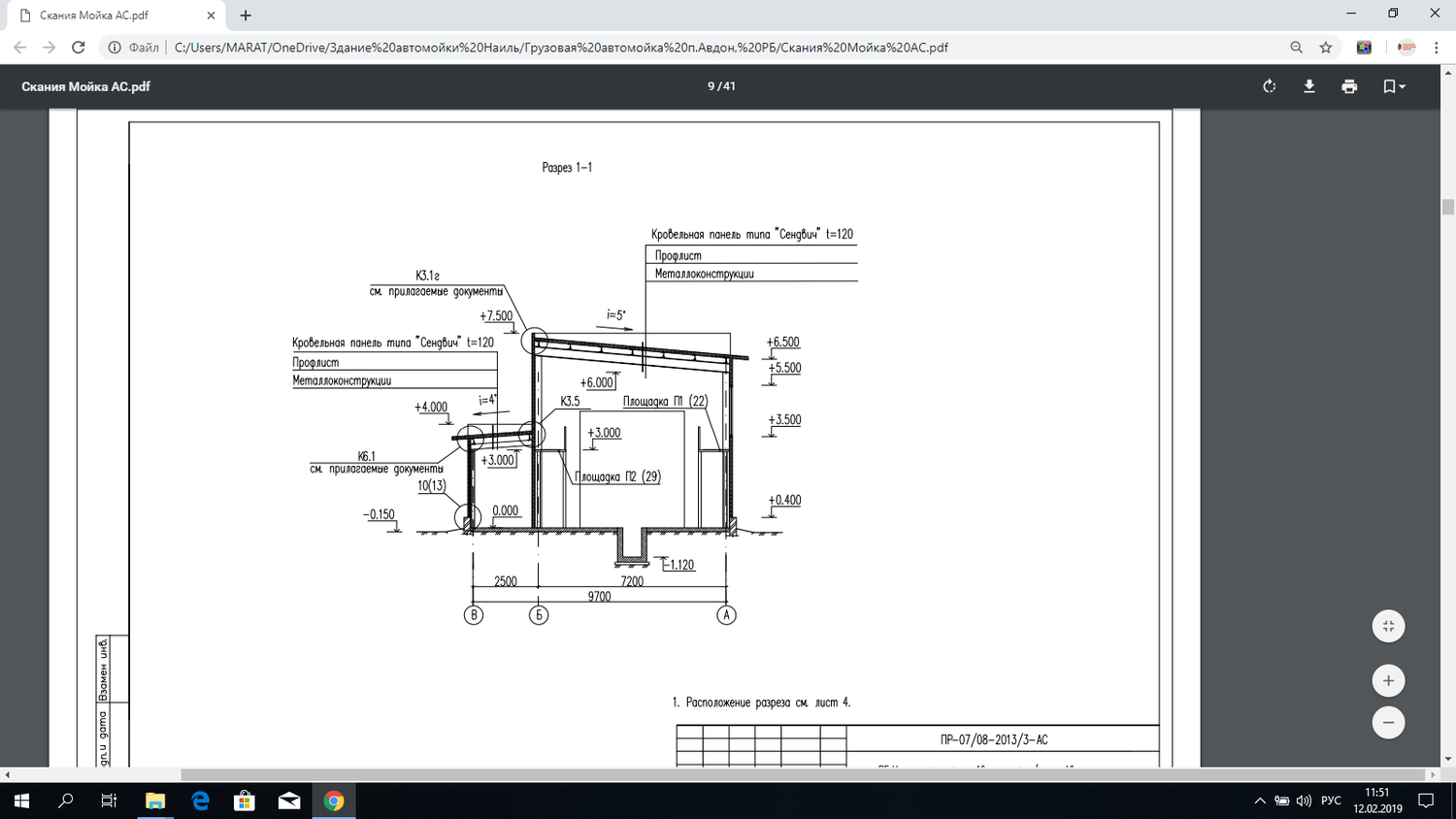Viewport: 1456px width, 819px height.
Task: Download the PDF file
Action: (x=1309, y=86)
